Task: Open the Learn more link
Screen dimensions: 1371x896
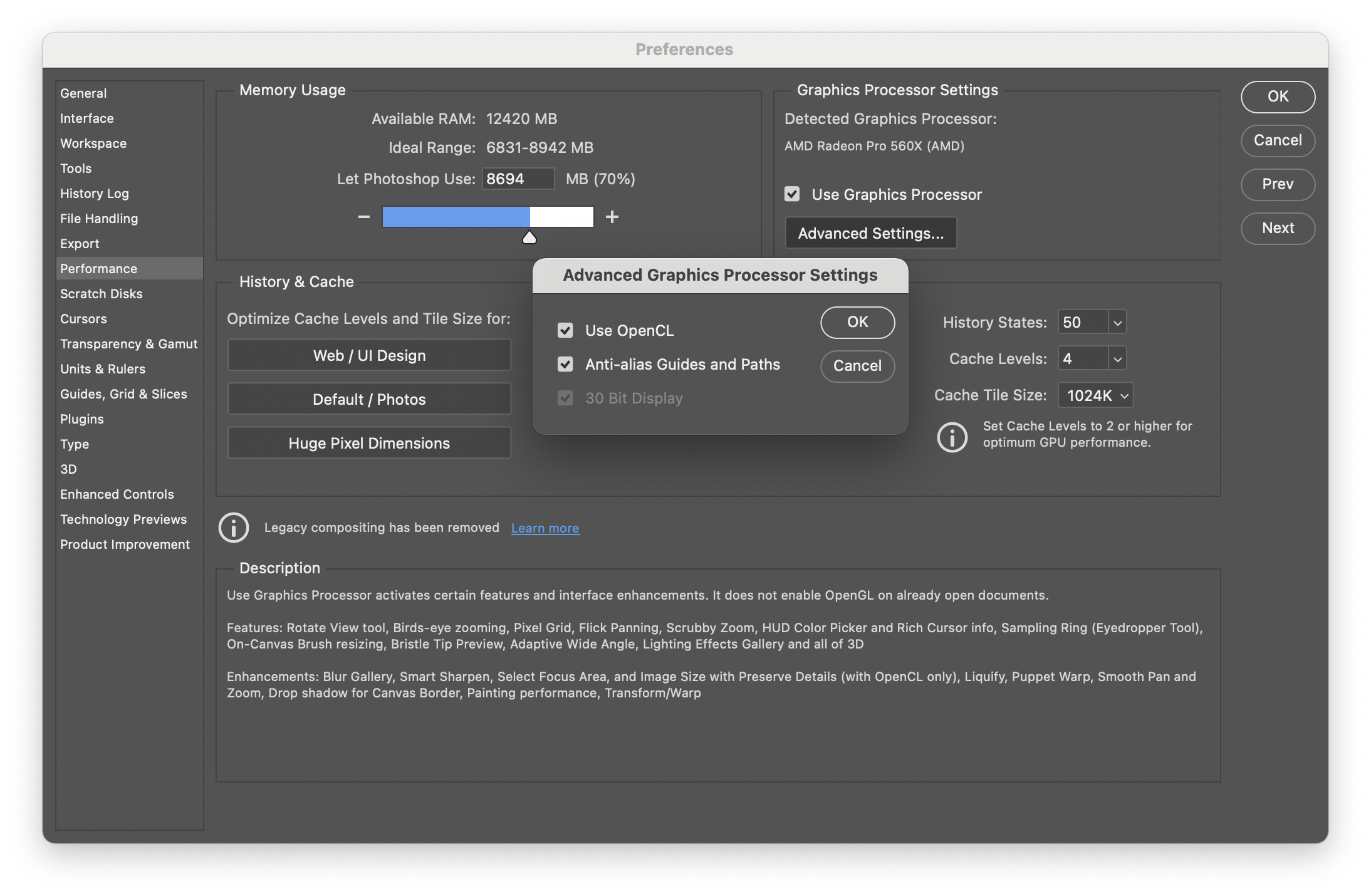Action: (545, 528)
